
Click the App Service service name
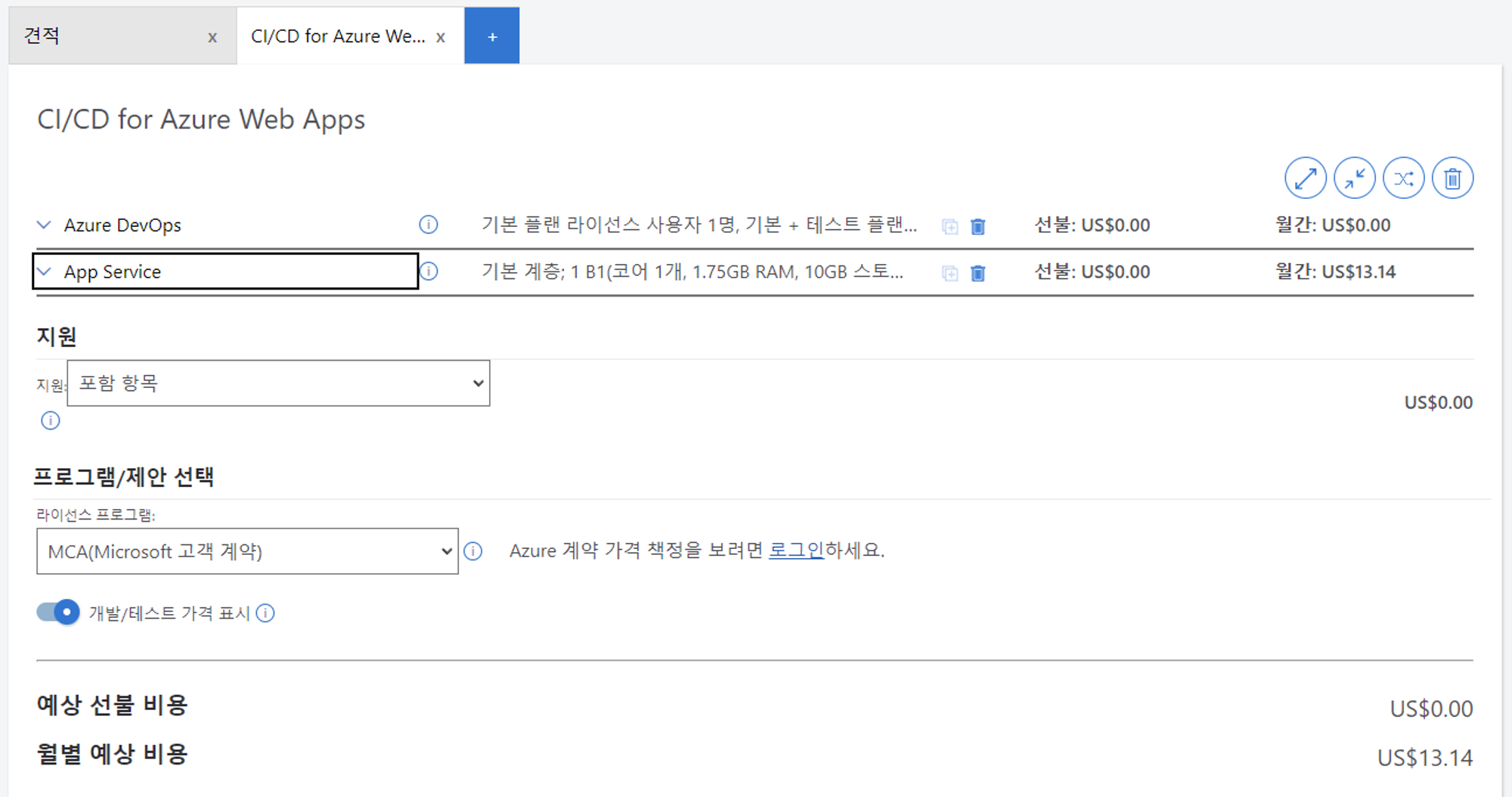113,271
